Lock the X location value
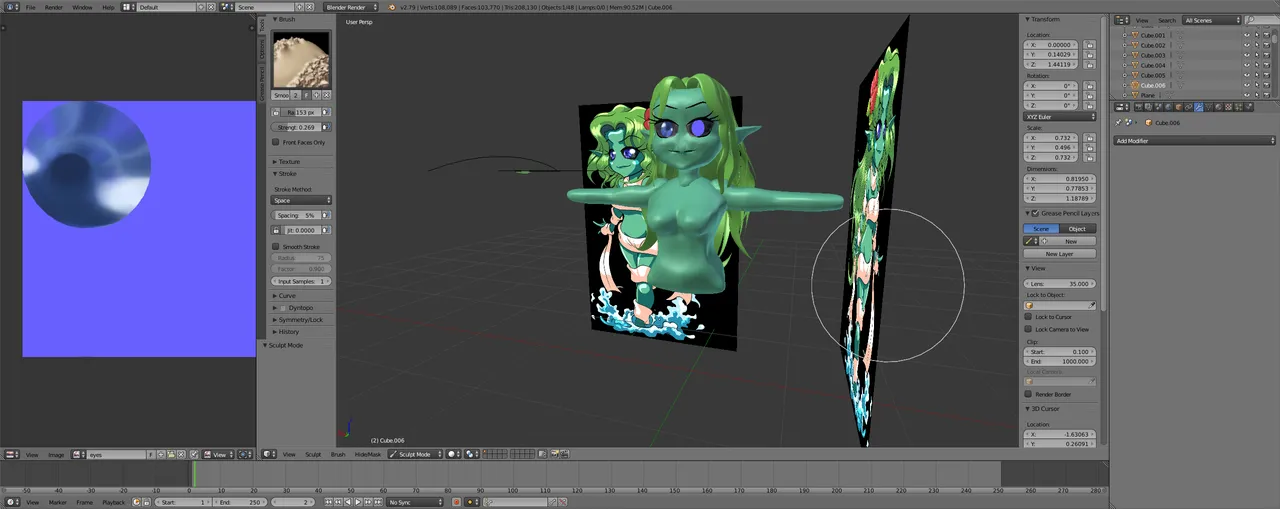1280x509 pixels. (x=1090, y=45)
